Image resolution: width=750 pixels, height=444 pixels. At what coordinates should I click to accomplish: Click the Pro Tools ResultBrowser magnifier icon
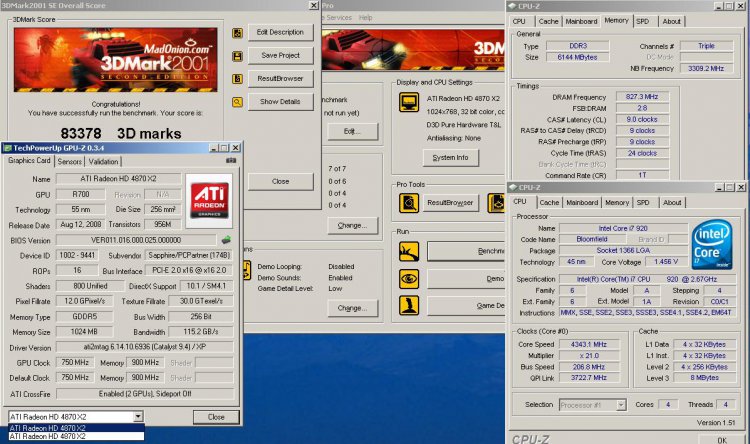tap(409, 203)
